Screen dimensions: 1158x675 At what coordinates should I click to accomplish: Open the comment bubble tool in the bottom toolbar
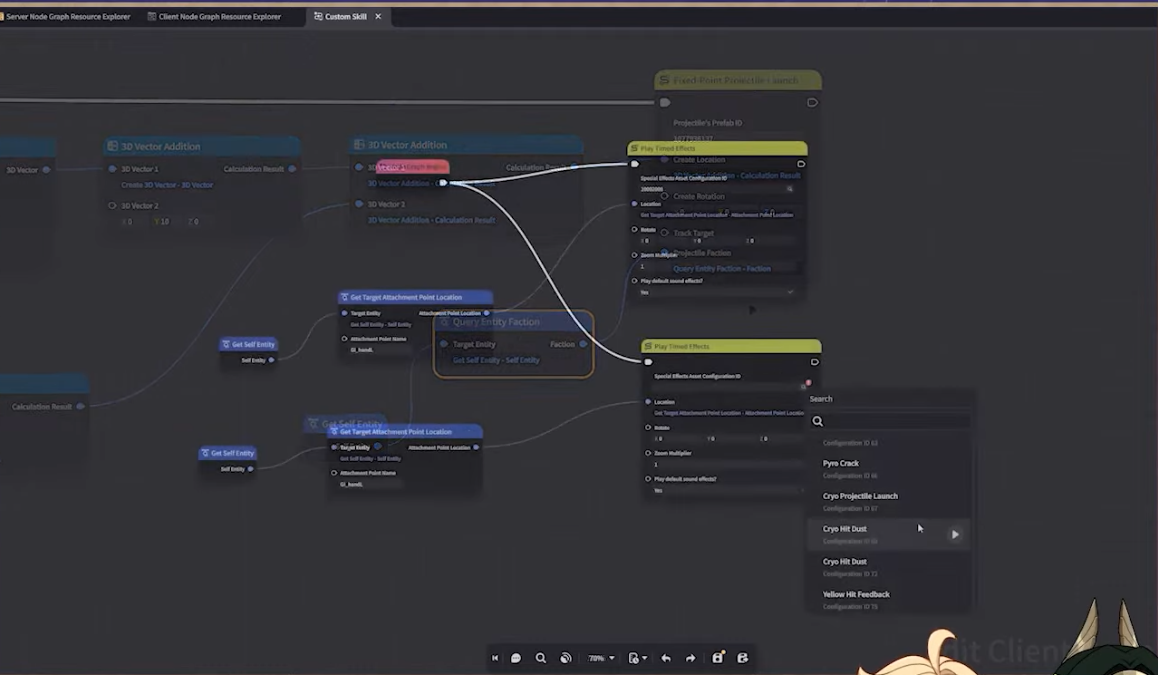(516, 658)
